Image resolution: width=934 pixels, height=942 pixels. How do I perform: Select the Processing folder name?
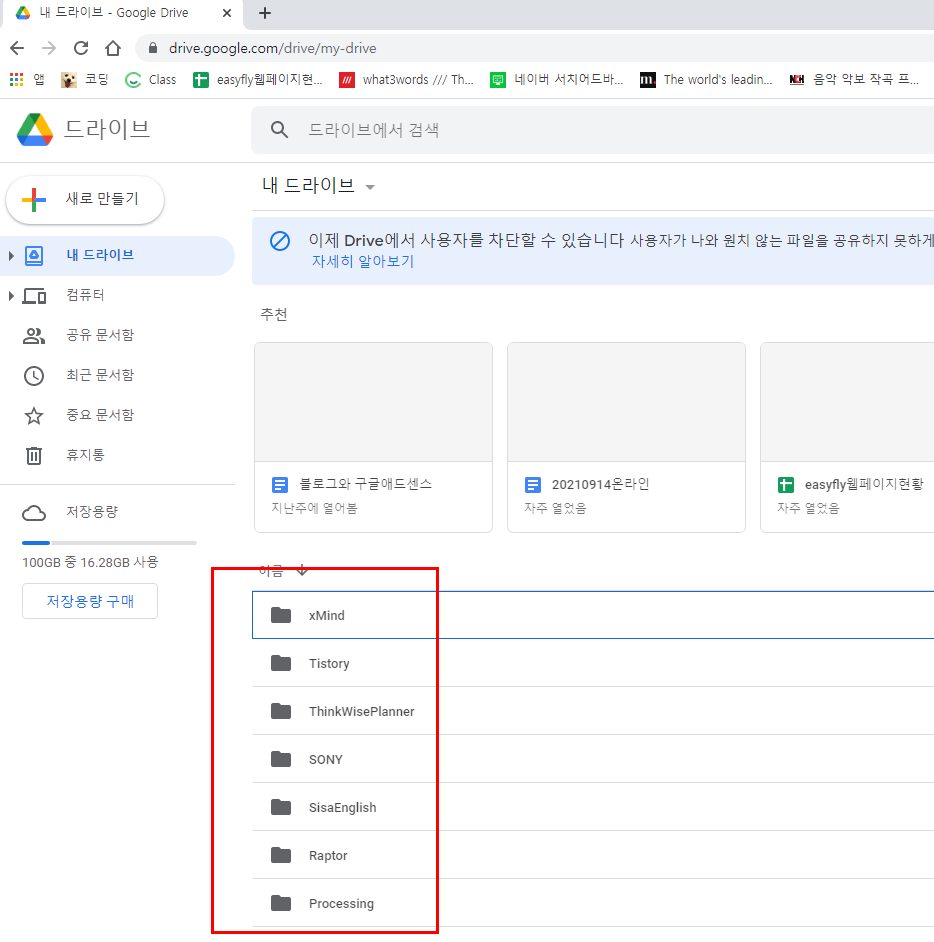(341, 904)
